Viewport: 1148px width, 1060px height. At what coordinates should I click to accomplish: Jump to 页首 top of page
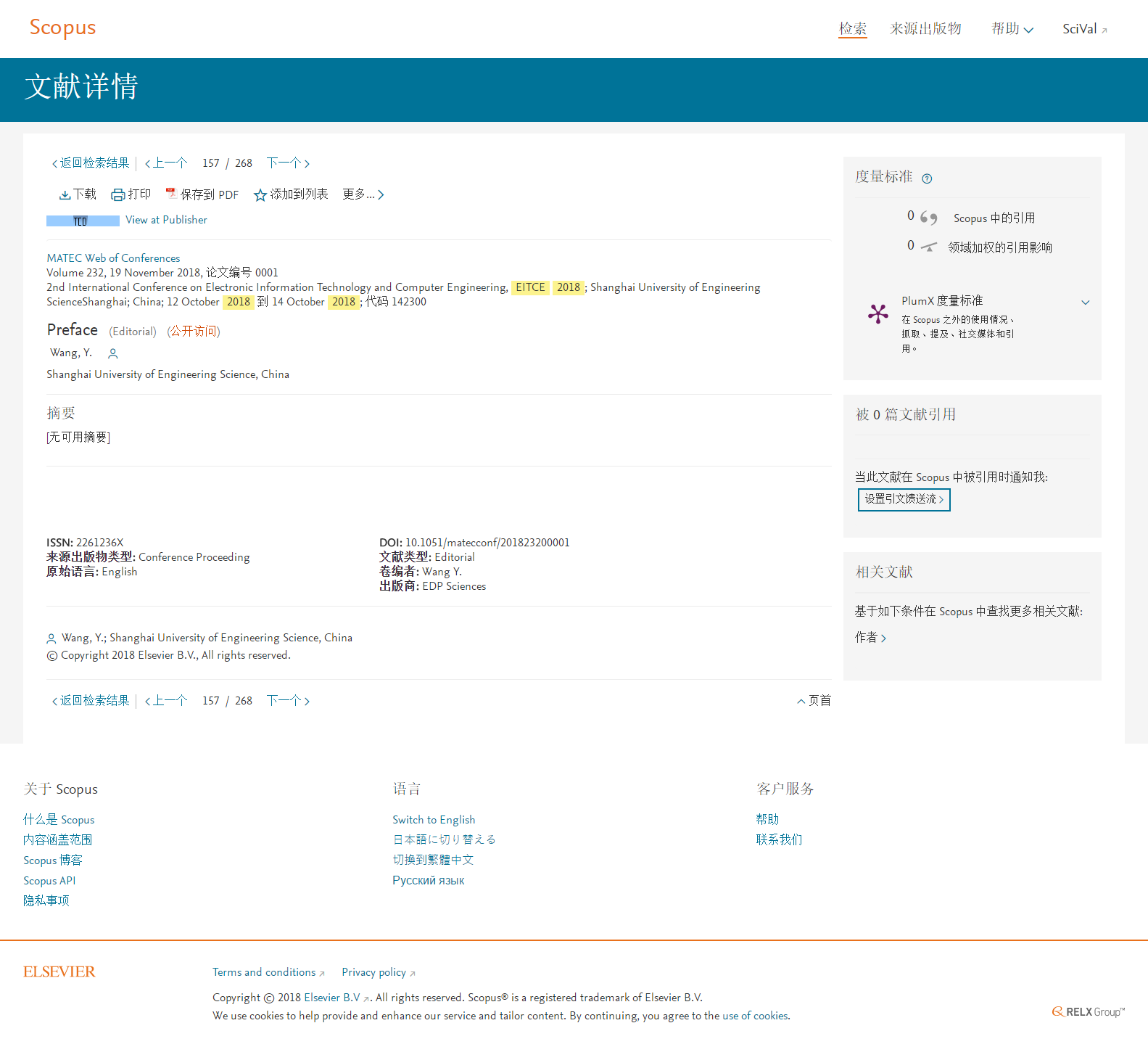click(814, 701)
